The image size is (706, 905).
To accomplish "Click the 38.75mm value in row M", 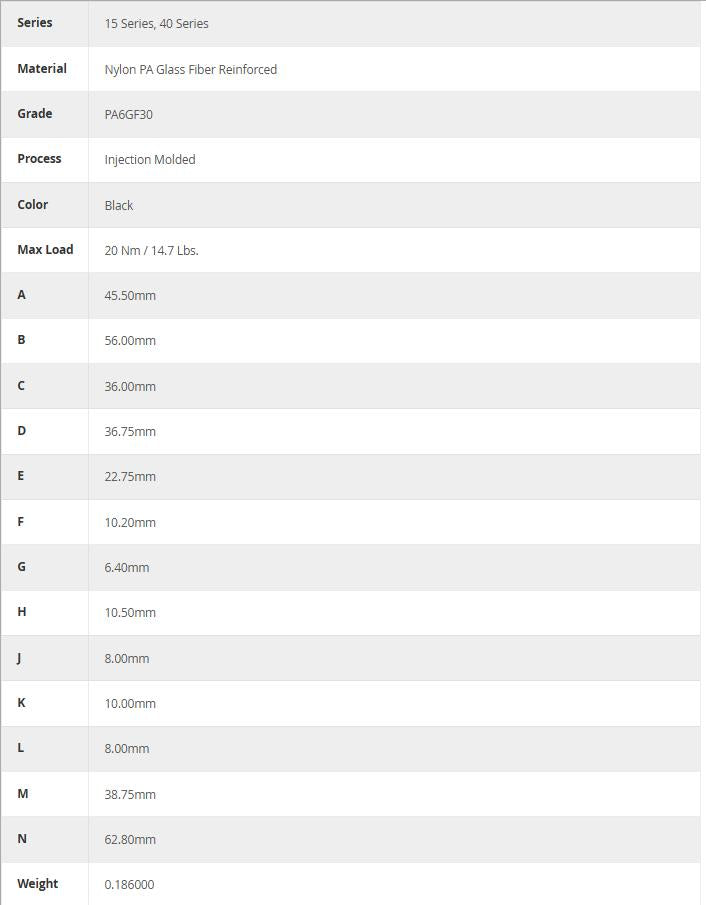I will pos(130,795).
